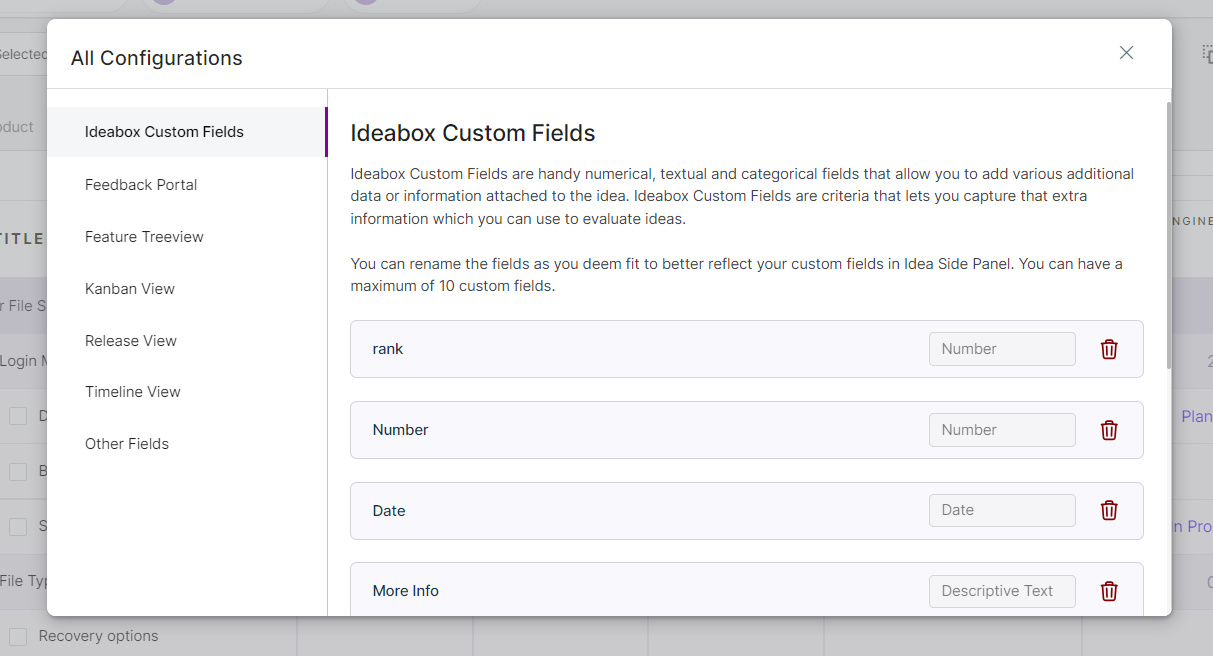Screen dimensions: 1213x656
Task: Open Timeline View configuration
Action: pyautogui.click(x=133, y=392)
